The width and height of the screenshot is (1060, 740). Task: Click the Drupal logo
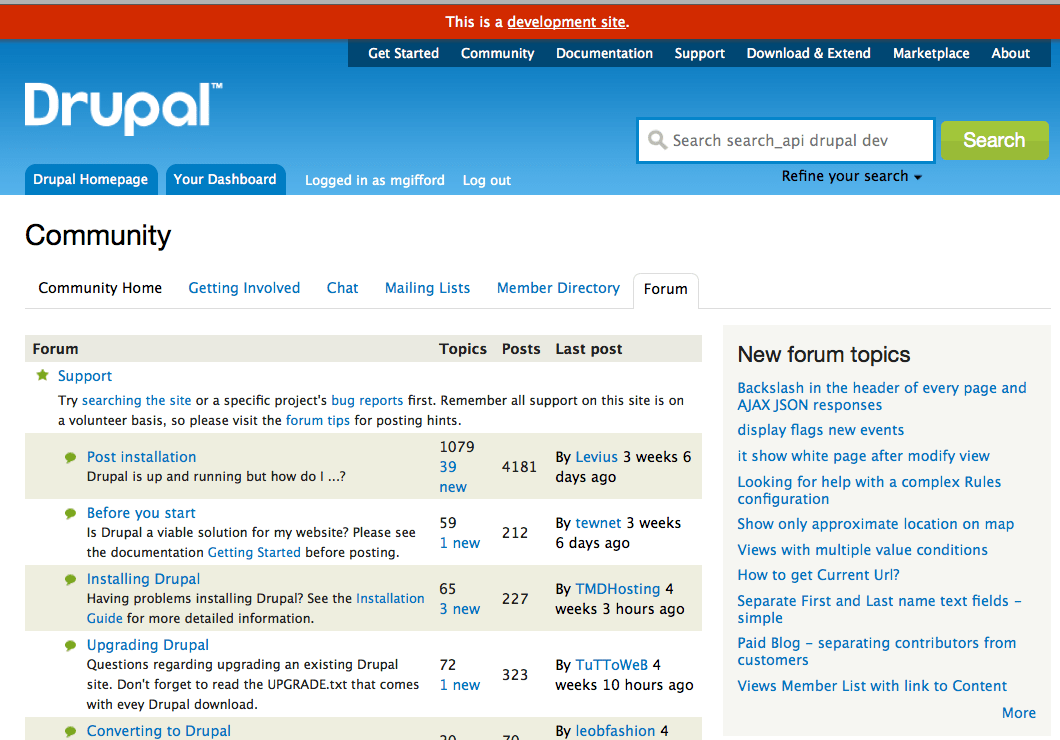point(123,107)
